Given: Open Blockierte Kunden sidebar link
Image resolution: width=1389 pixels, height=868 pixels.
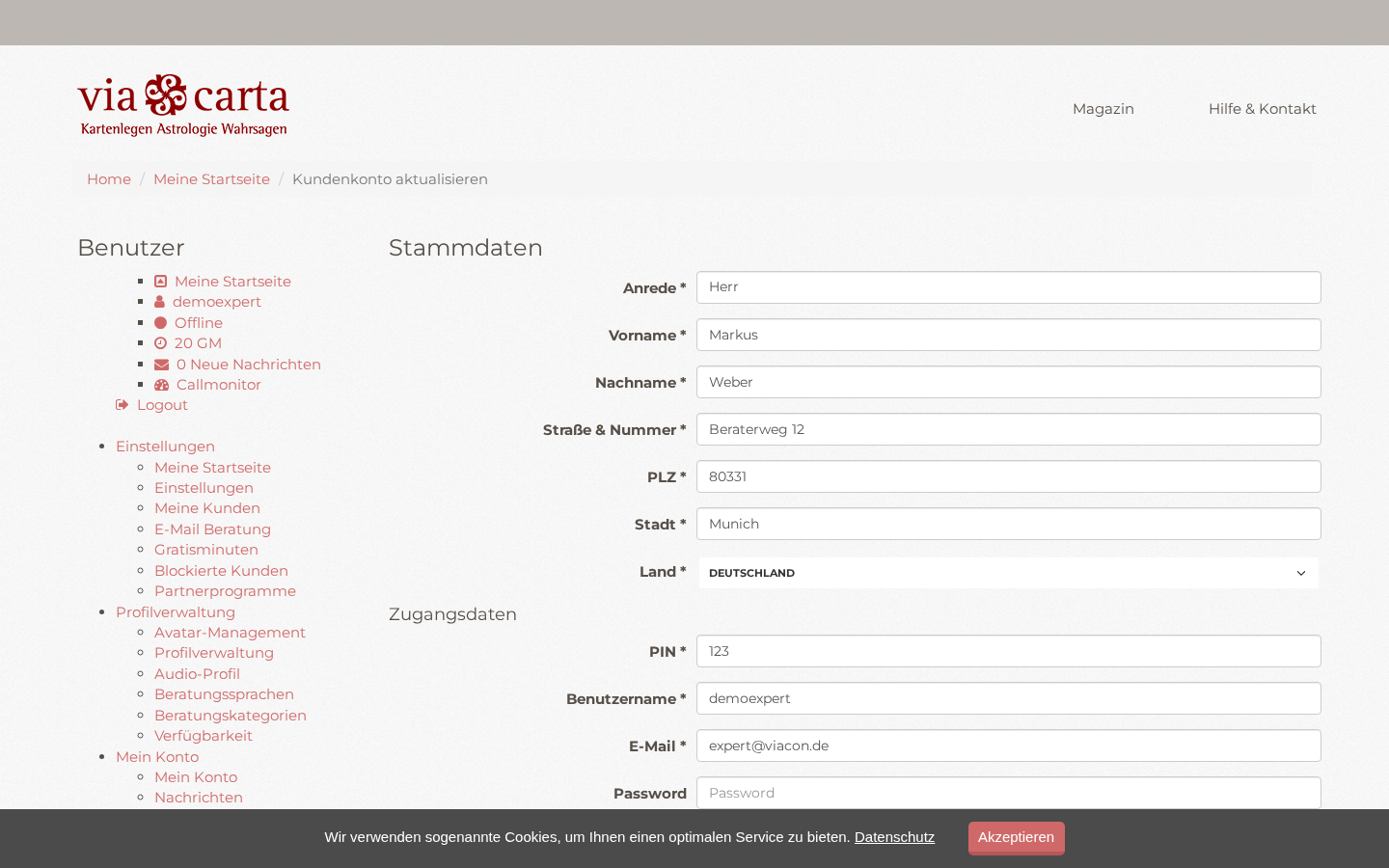Looking at the screenshot, I should tap(221, 571).
